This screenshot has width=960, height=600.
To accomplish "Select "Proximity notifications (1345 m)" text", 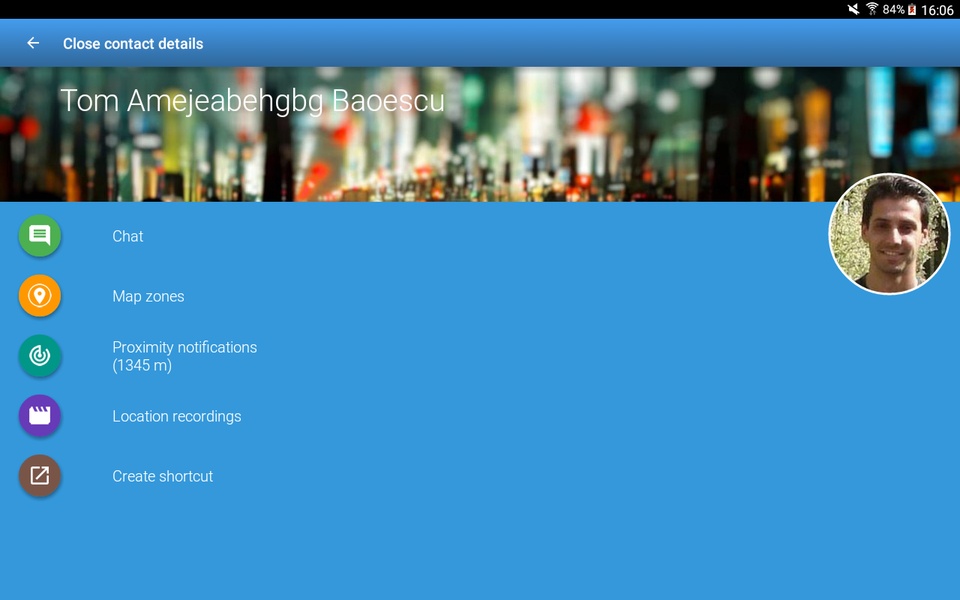I will click(184, 356).
